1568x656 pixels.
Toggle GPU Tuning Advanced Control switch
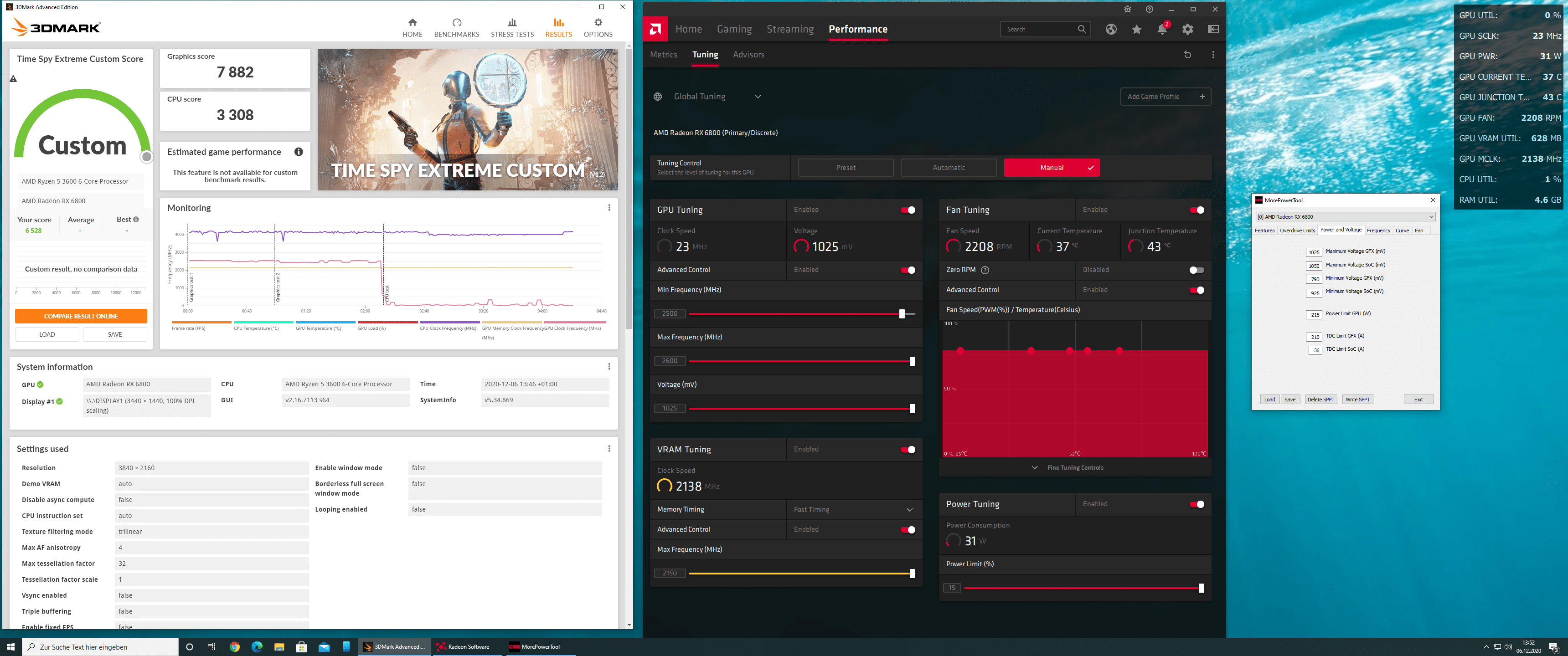click(x=908, y=270)
